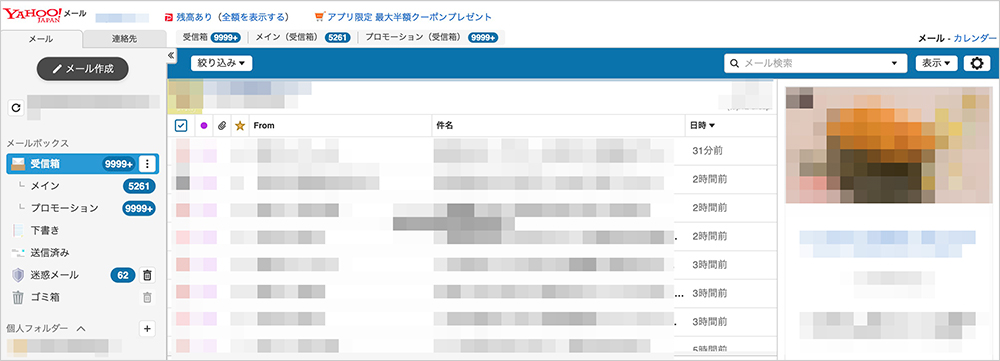1000x361 pixels.
Task: Click the 迷惑メール shield icon
Action: (18, 275)
